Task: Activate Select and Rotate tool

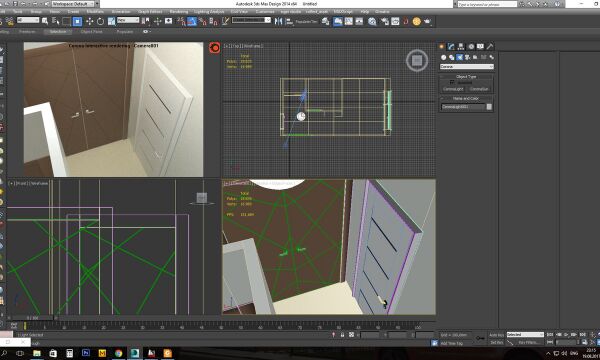Action: tap(100, 21)
